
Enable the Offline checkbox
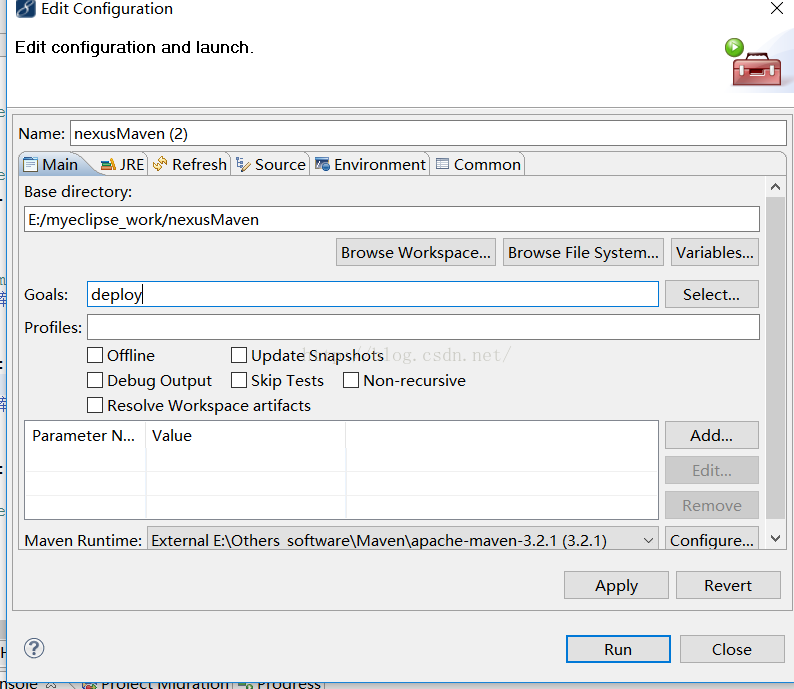coord(95,355)
